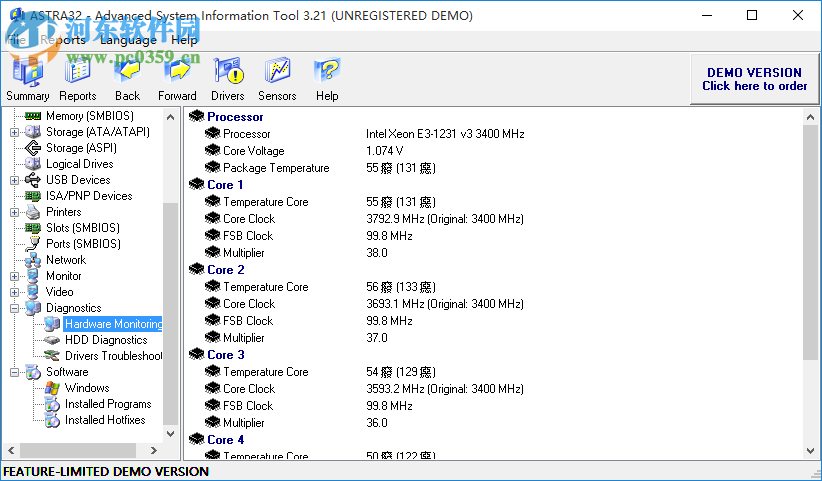
Task: Click DEMO VERSION order button
Action: (x=754, y=79)
